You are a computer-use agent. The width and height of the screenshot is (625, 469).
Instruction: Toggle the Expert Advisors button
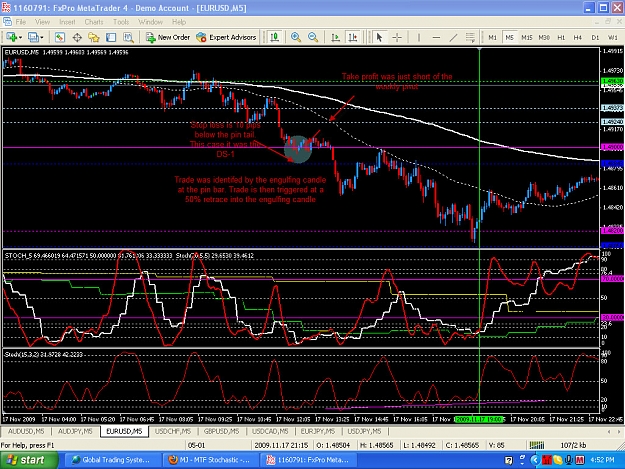click(x=226, y=37)
